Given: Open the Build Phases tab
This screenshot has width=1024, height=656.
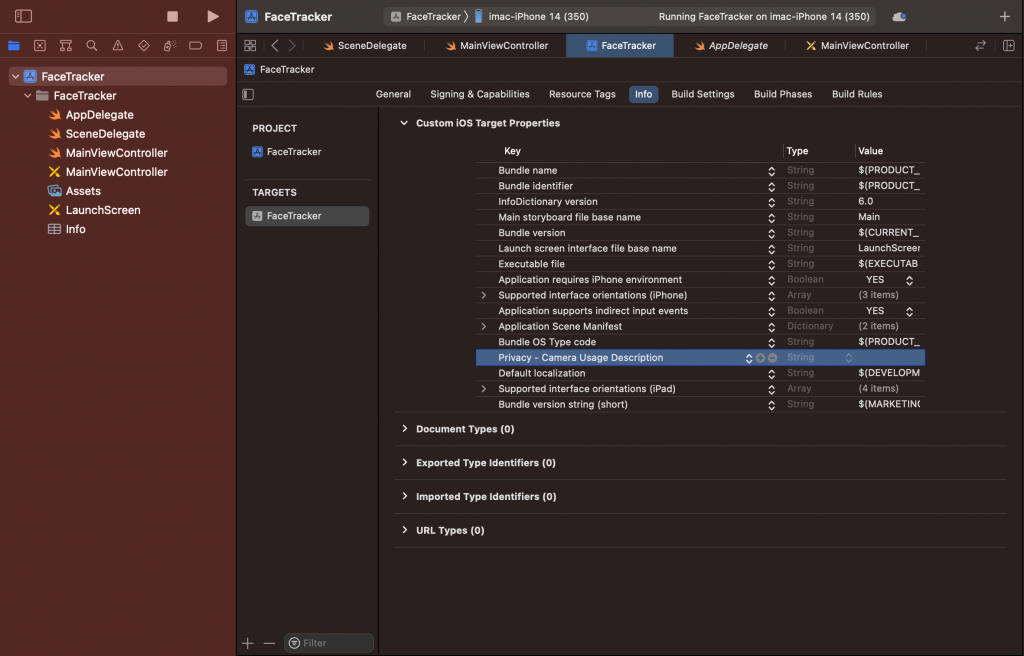Looking at the screenshot, I should tap(783, 94).
